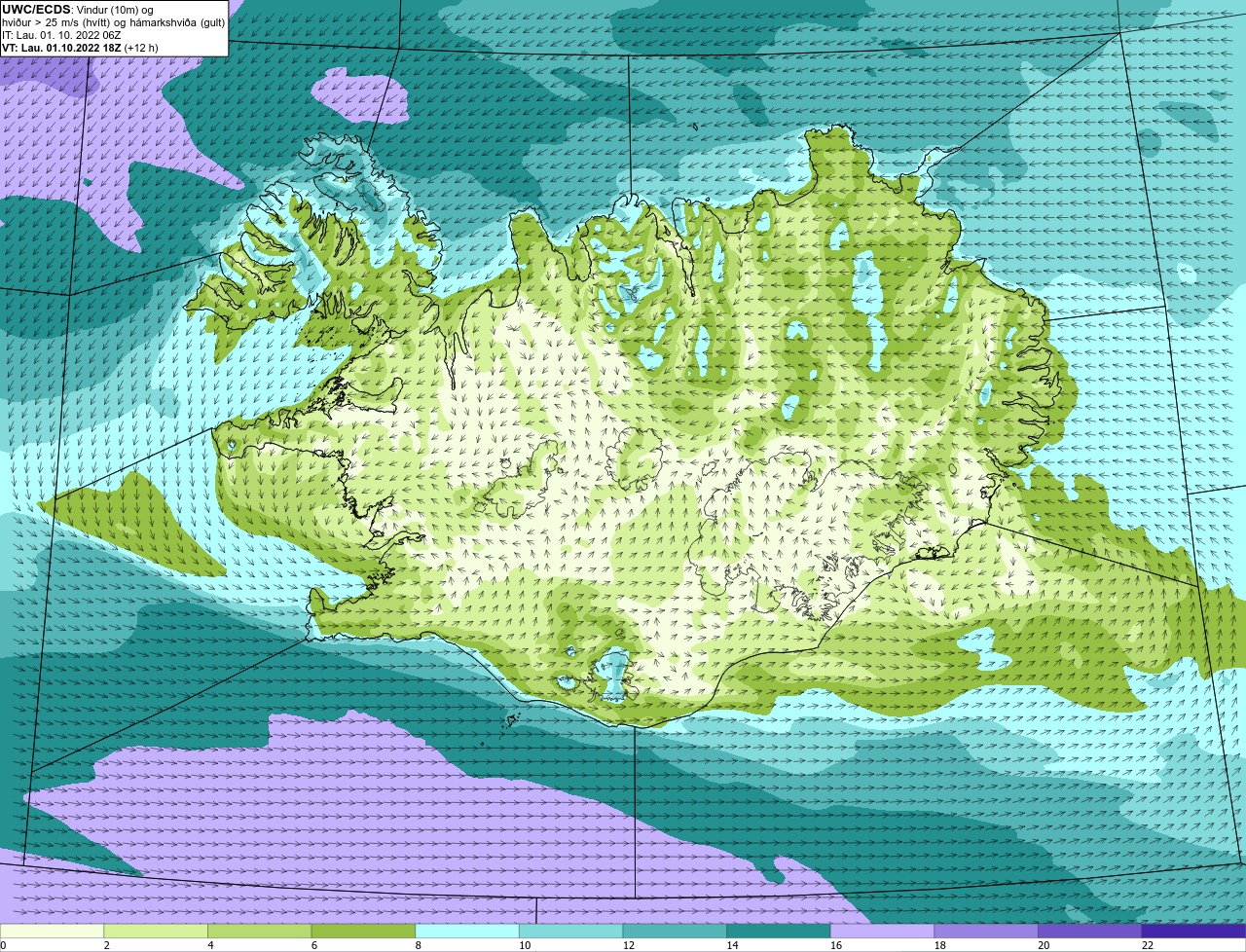The height and width of the screenshot is (952, 1246).
Task: Click the medium teal 12–14 m/s legend swatch
Action: pos(675,931)
